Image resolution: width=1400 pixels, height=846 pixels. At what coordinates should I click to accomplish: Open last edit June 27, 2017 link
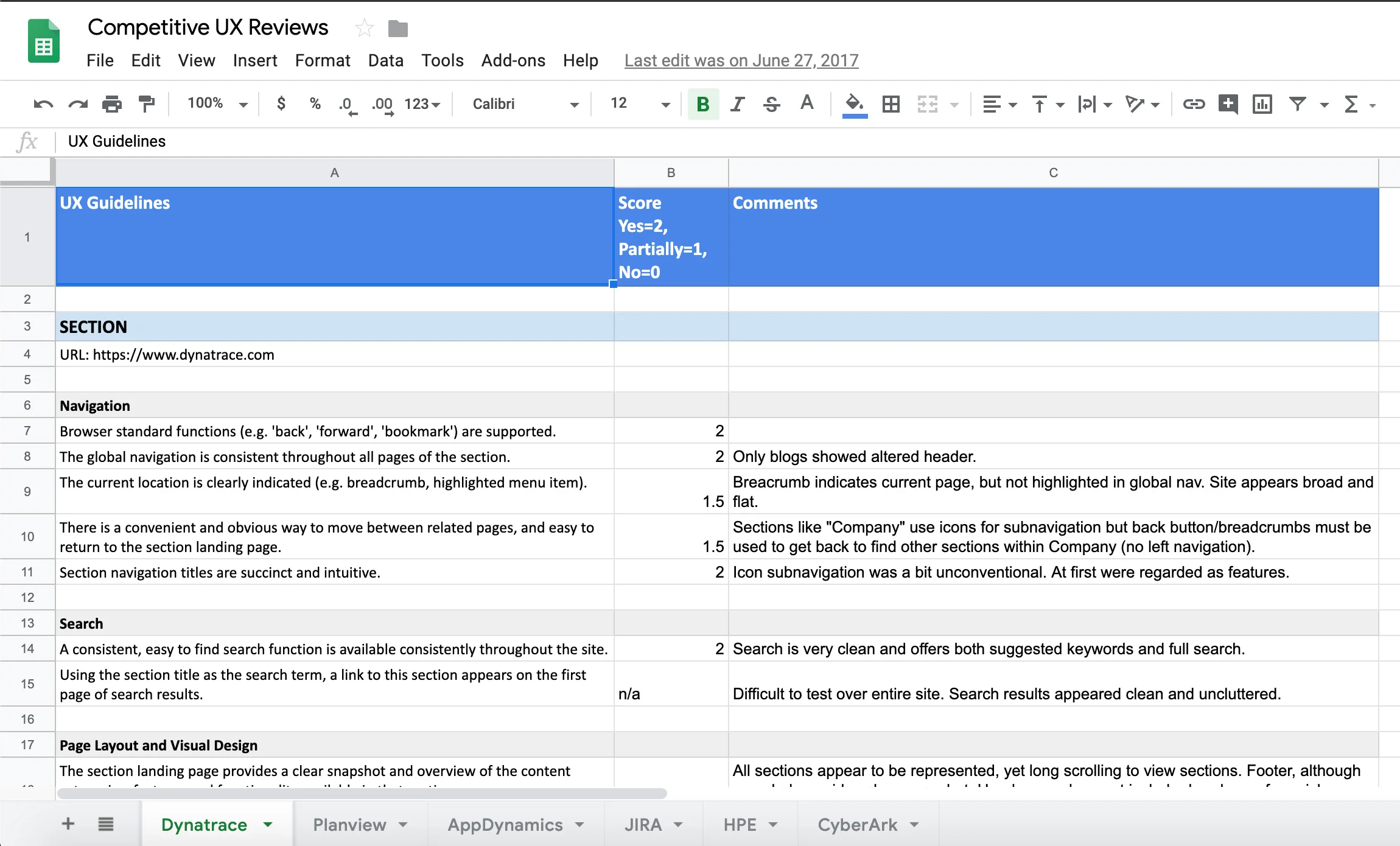[741, 60]
